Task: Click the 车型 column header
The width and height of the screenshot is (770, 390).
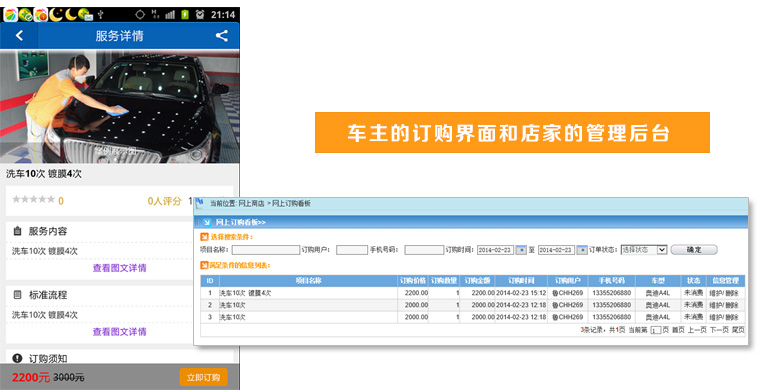Action: 658,280
